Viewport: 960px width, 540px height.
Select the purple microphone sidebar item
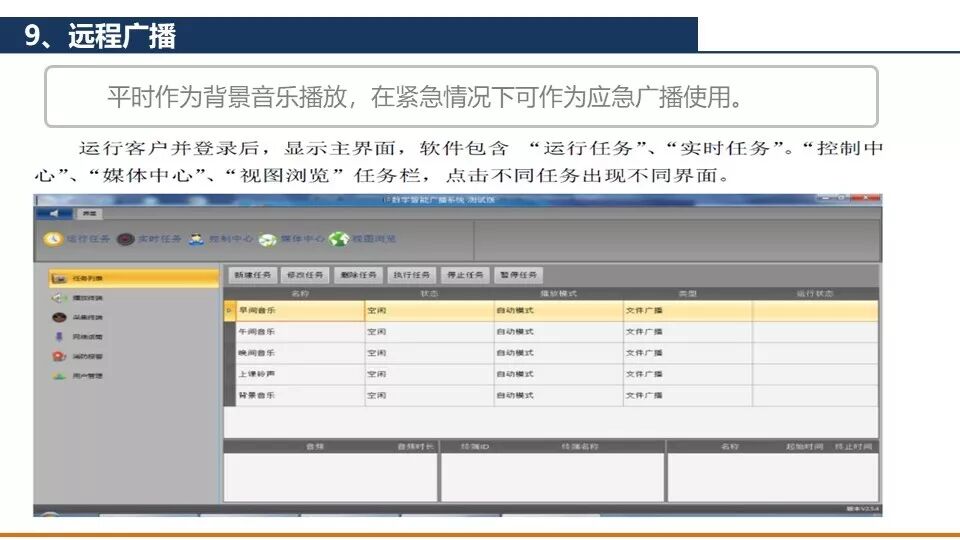tap(78, 337)
